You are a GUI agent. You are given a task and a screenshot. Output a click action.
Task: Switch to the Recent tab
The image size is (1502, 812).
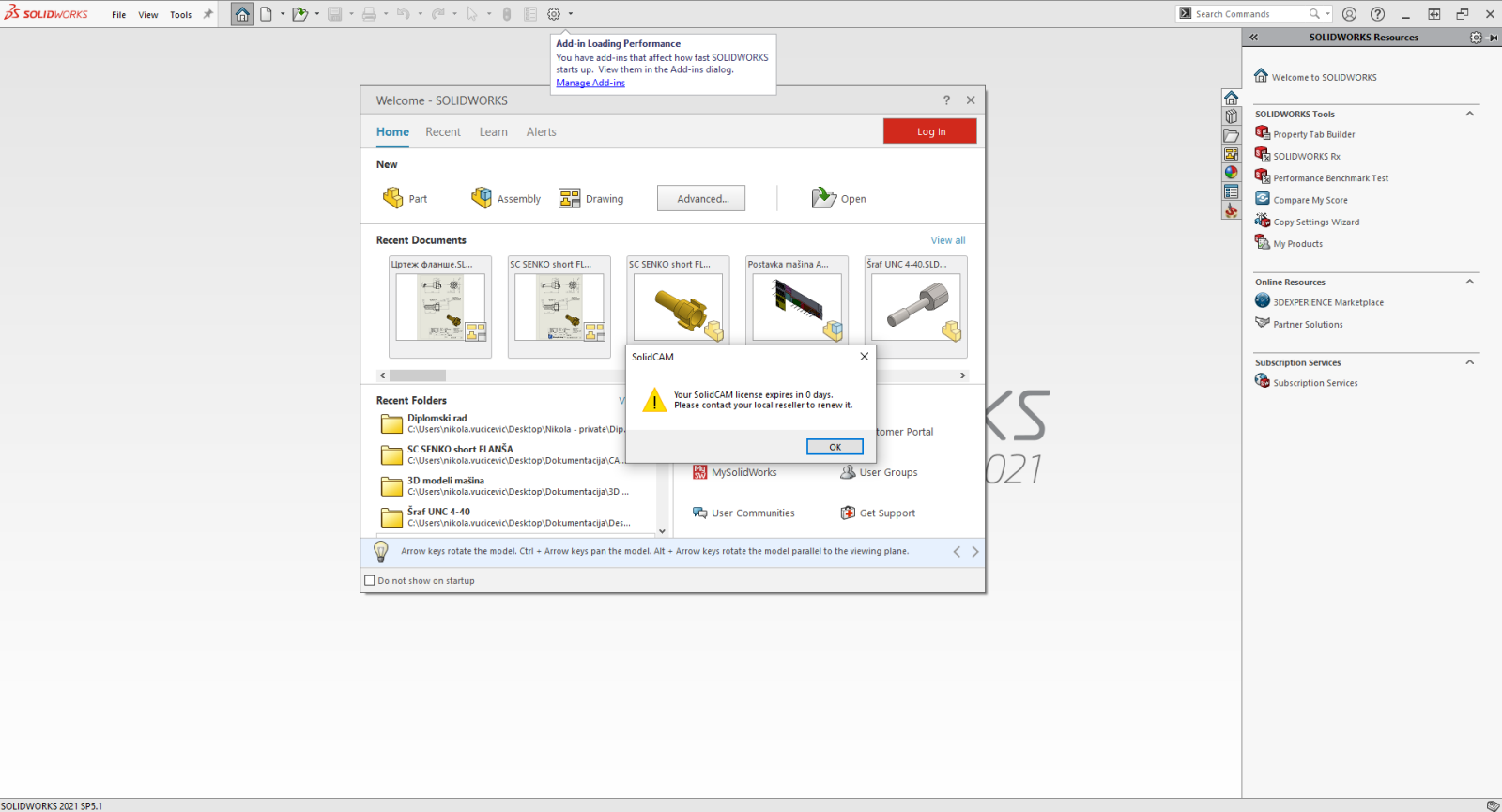(x=443, y=132)
